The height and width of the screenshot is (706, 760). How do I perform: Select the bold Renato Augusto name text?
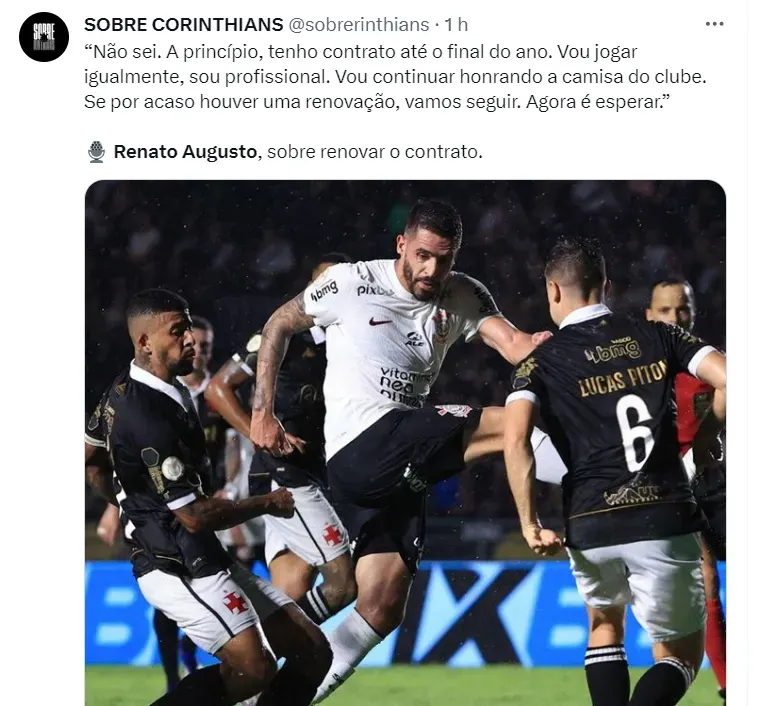pyautogui.click(x=185, y=152)
